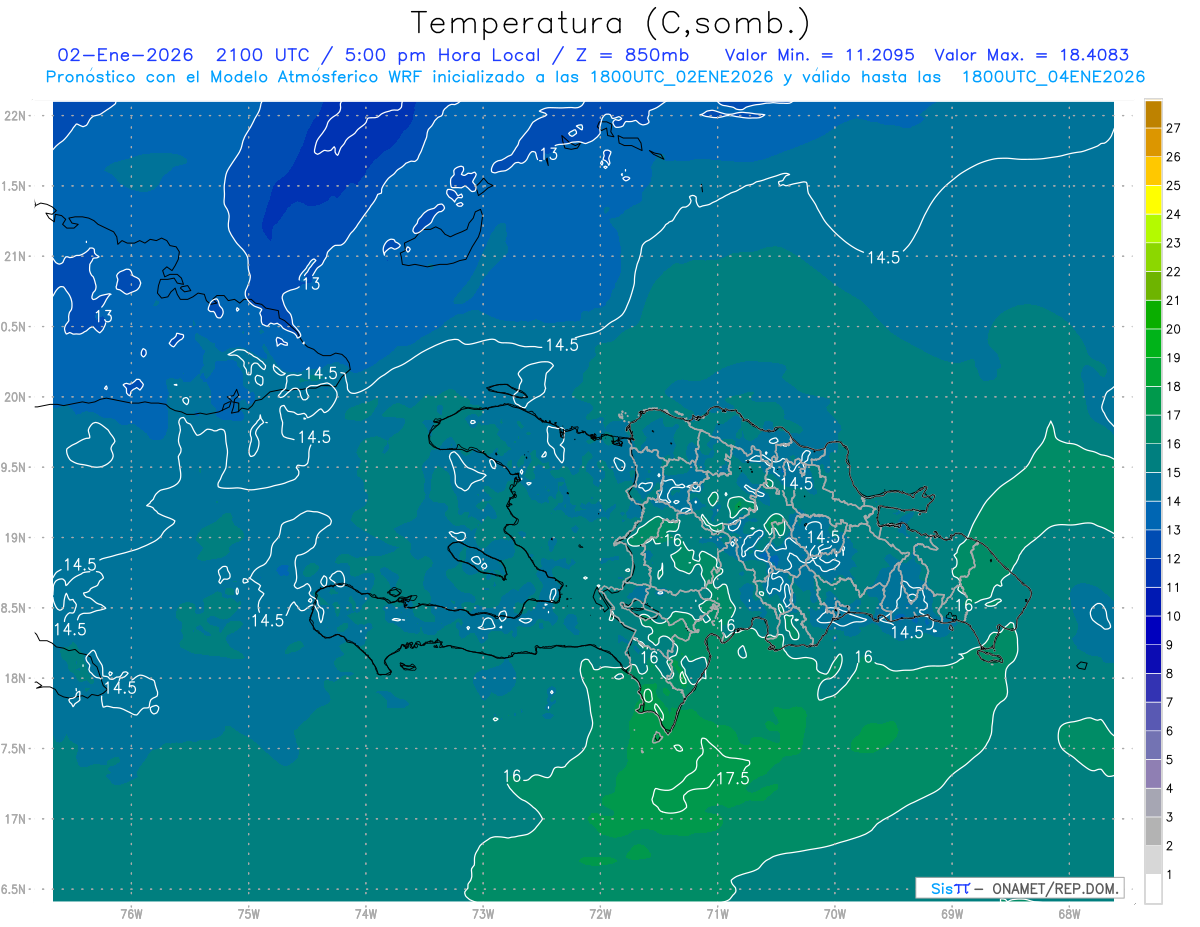Click the "17.5" contour label
The width and height of the screenshot is (1200, 927).
[x=733, y=778]
